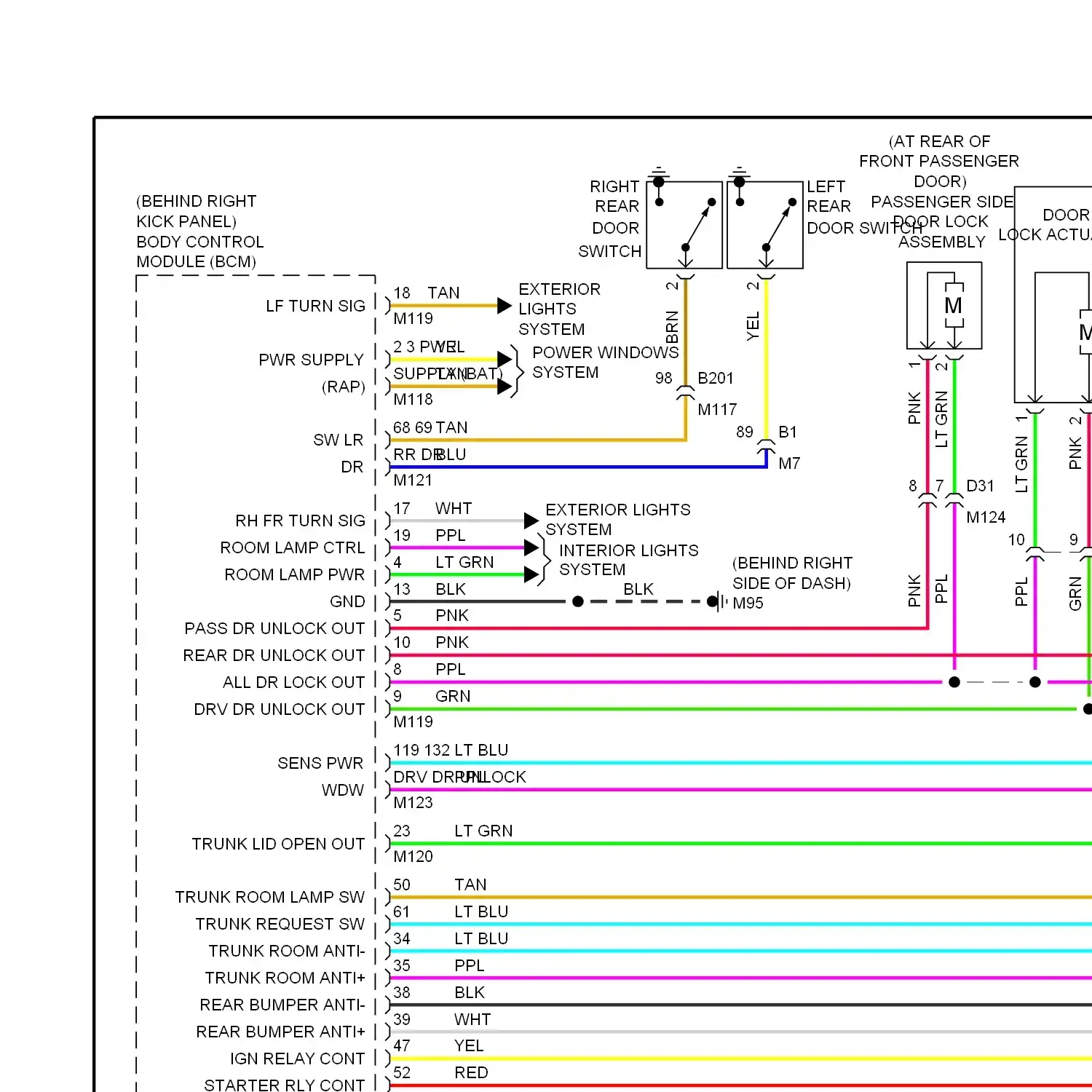This screenshot has height=1092, width=1092.
Task: Select the SENS PWR label
Action: (320, 763)
